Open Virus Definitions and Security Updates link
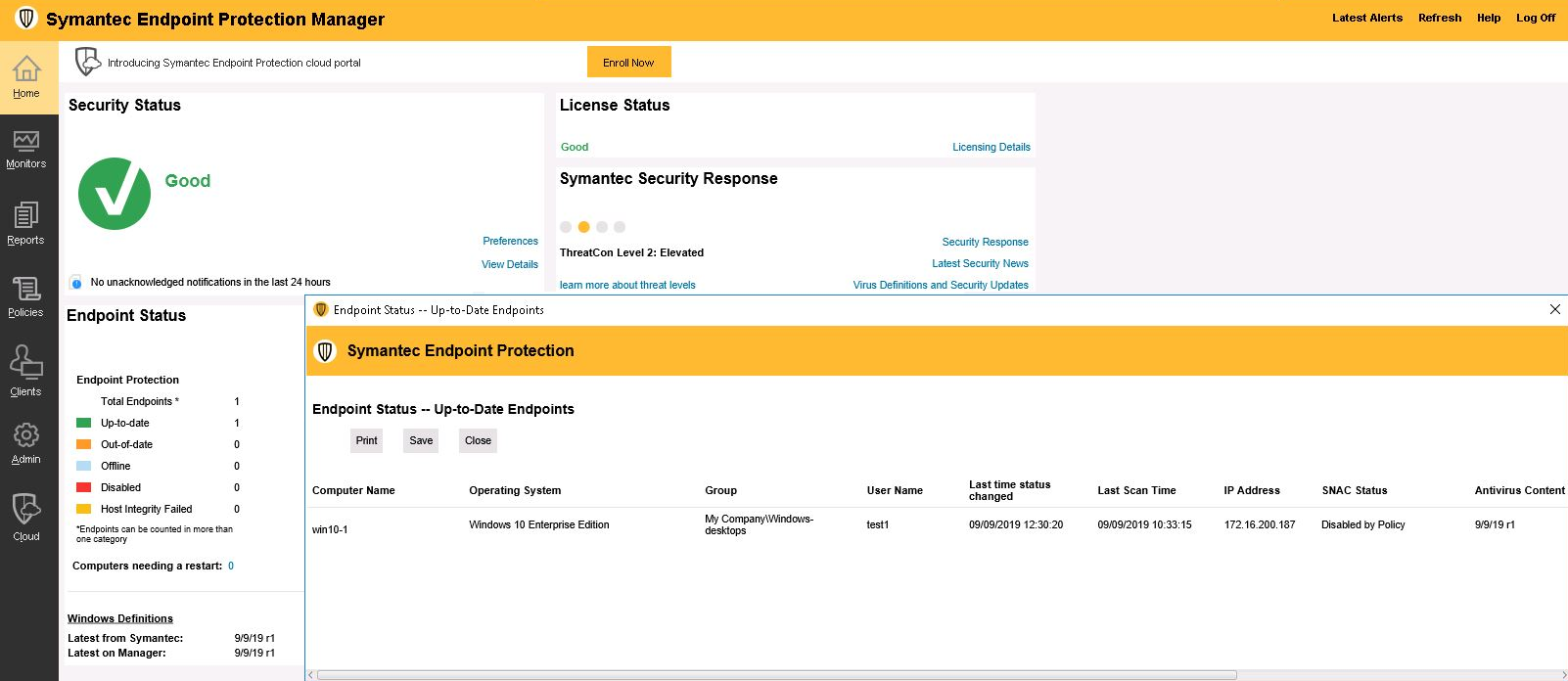 point(940,286)
